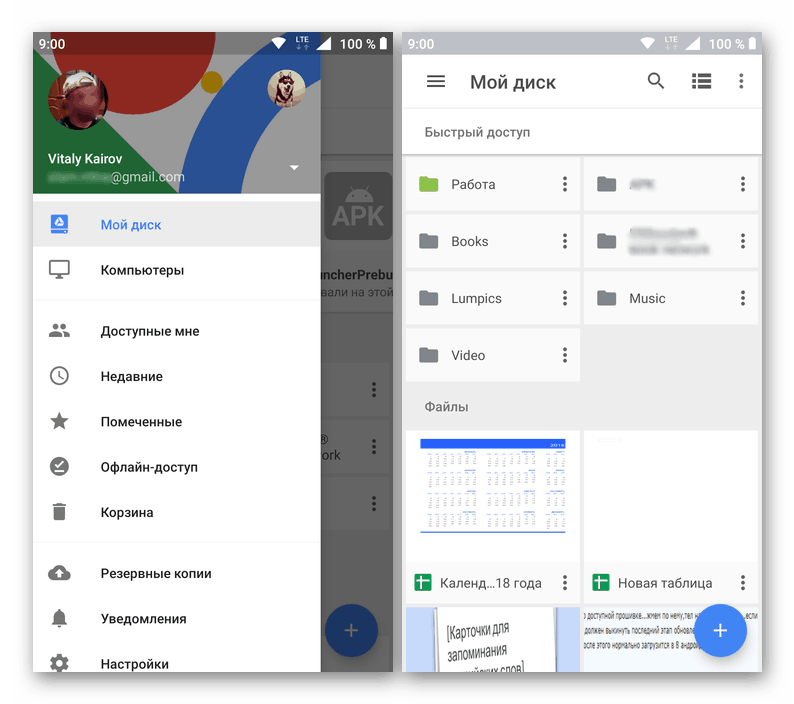Tap the blue plus create button
Image resolution: width=794 pixels, height=704 pixels.
click(x=720, y=631)
